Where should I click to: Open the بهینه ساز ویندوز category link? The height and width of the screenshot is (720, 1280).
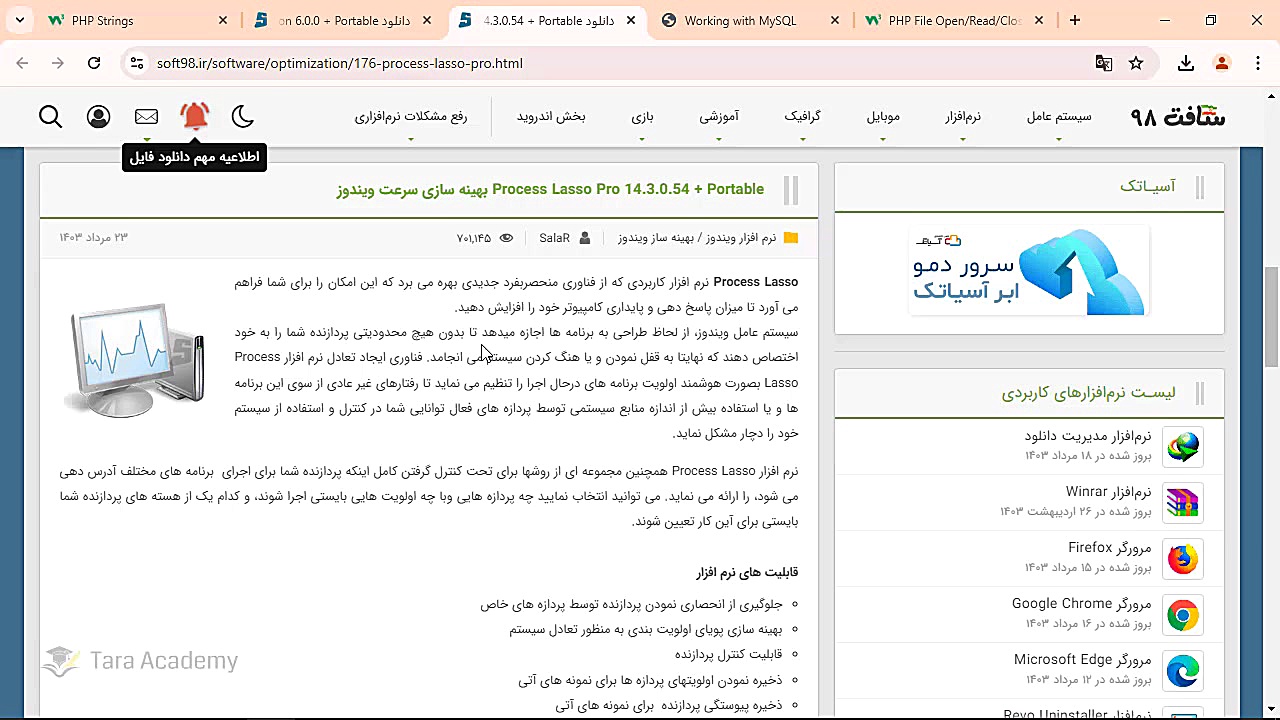tap(655, 238)
